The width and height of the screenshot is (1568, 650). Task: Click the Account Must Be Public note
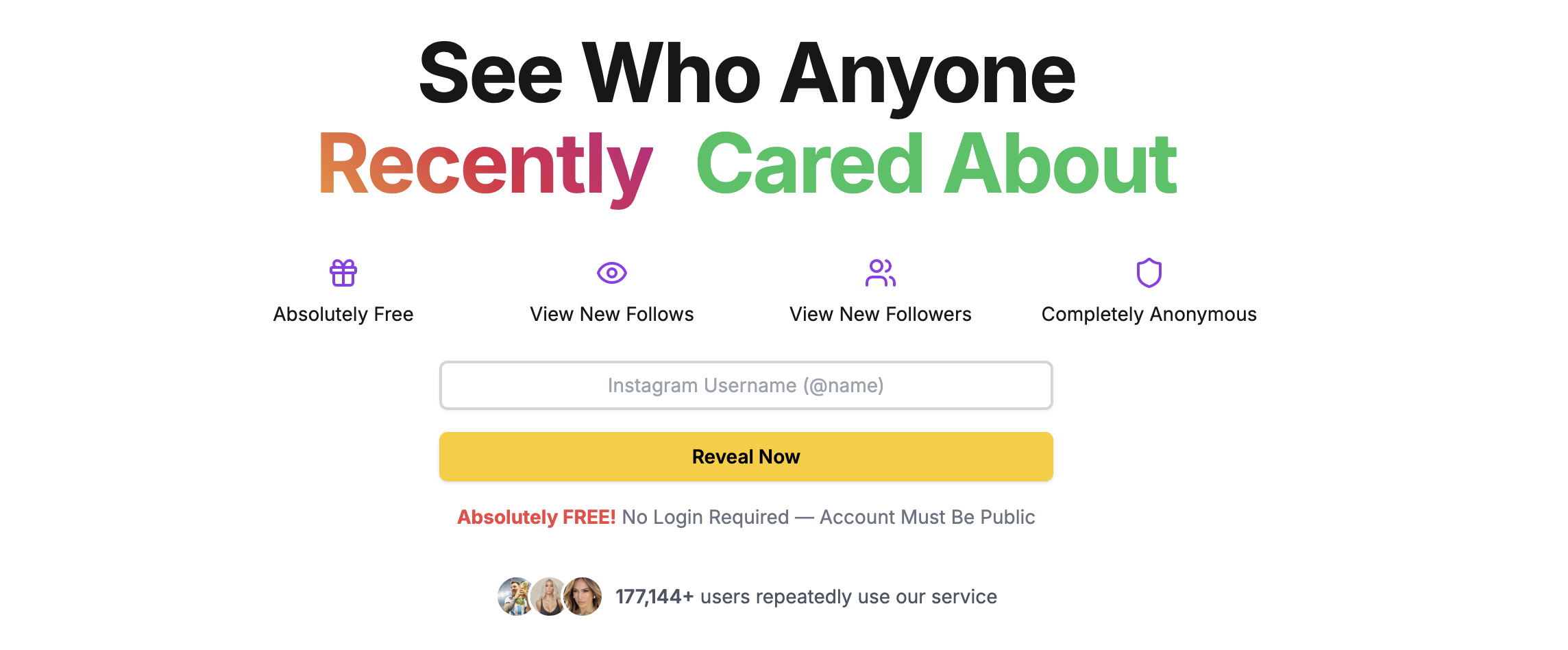tap(927, 517)
